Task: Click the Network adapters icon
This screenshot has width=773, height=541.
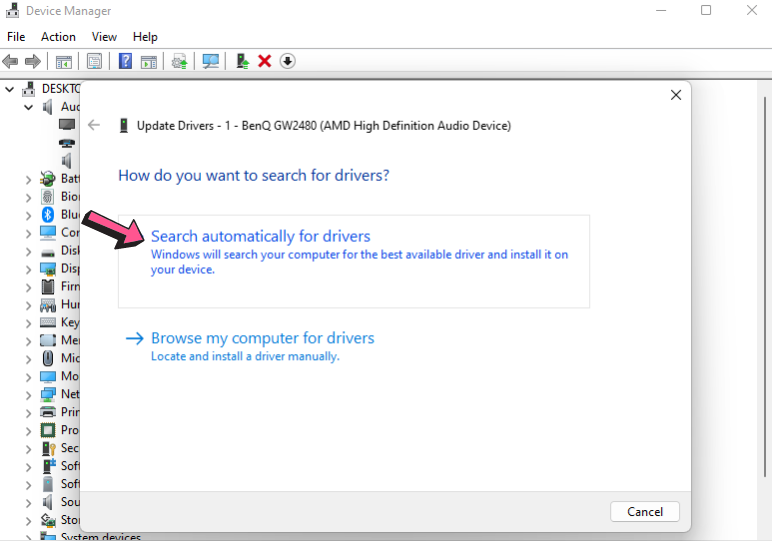Action: pos(48,394)
